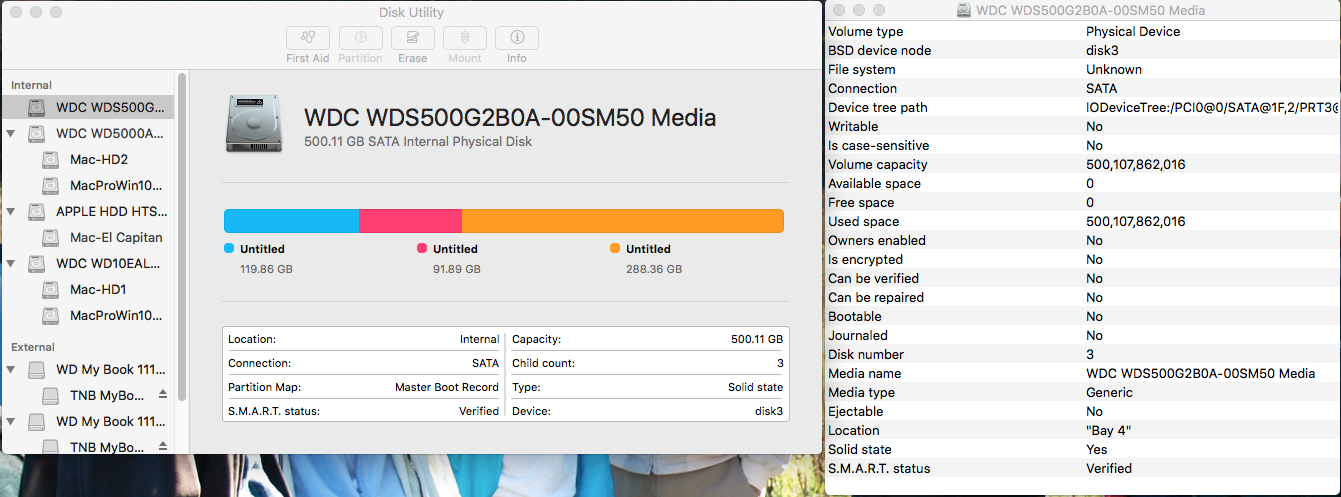Image resolution: width=1341 pixels, height=497 pixels.
Task: Click the Disk number row in Info window
Action: (1083, 354)
